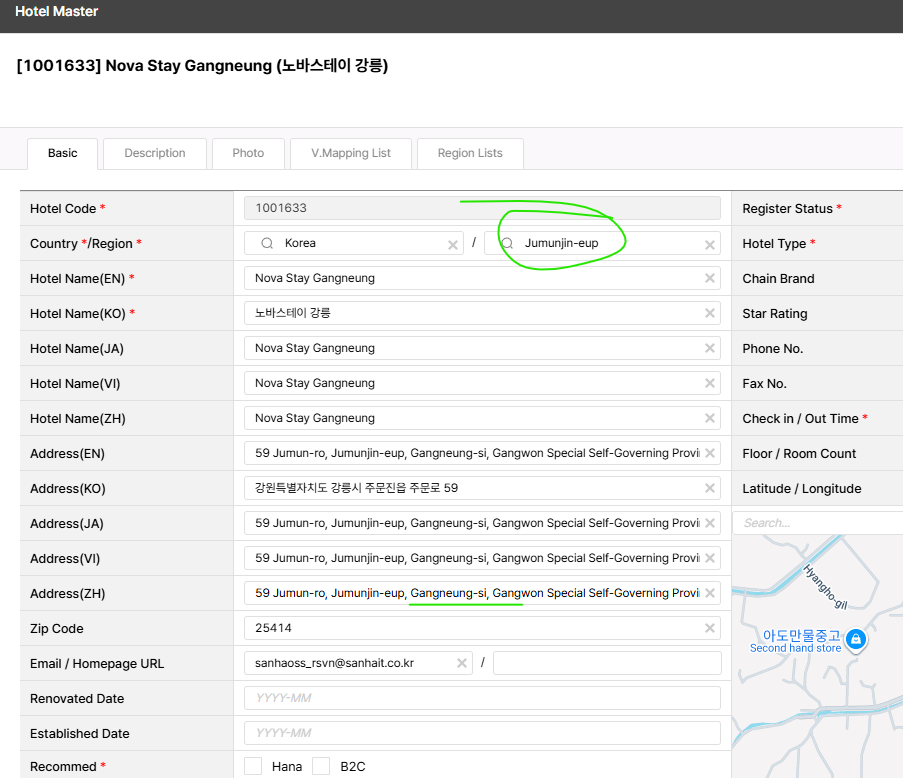This screenshot has width=903, height=778.
Task: Open the Renovated Date picker field
Action: 482,698
